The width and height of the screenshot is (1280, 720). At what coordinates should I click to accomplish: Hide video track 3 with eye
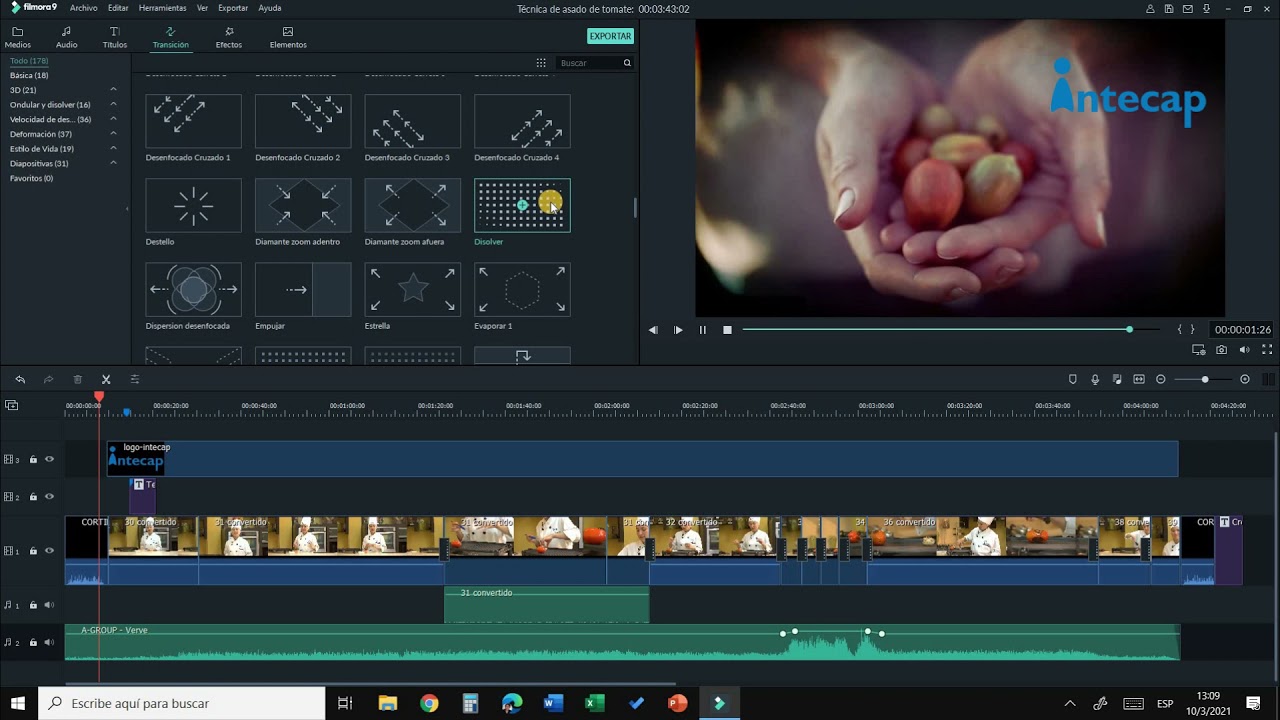(x=49, y=460)
